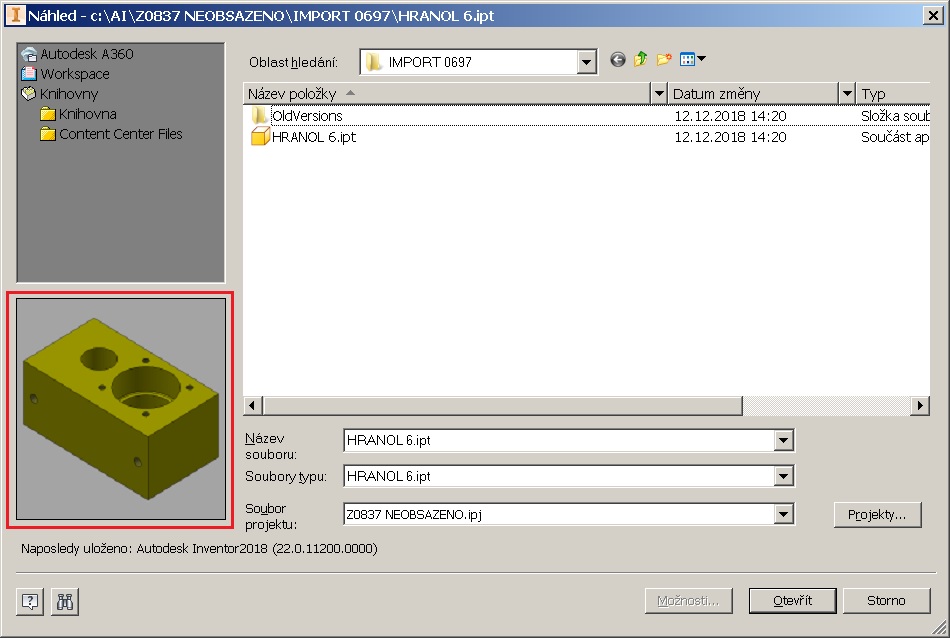Select Autodesk A360 in the sidebar
Image resolution: width=950 pixels, height=638 pixels.
point(86,54)
